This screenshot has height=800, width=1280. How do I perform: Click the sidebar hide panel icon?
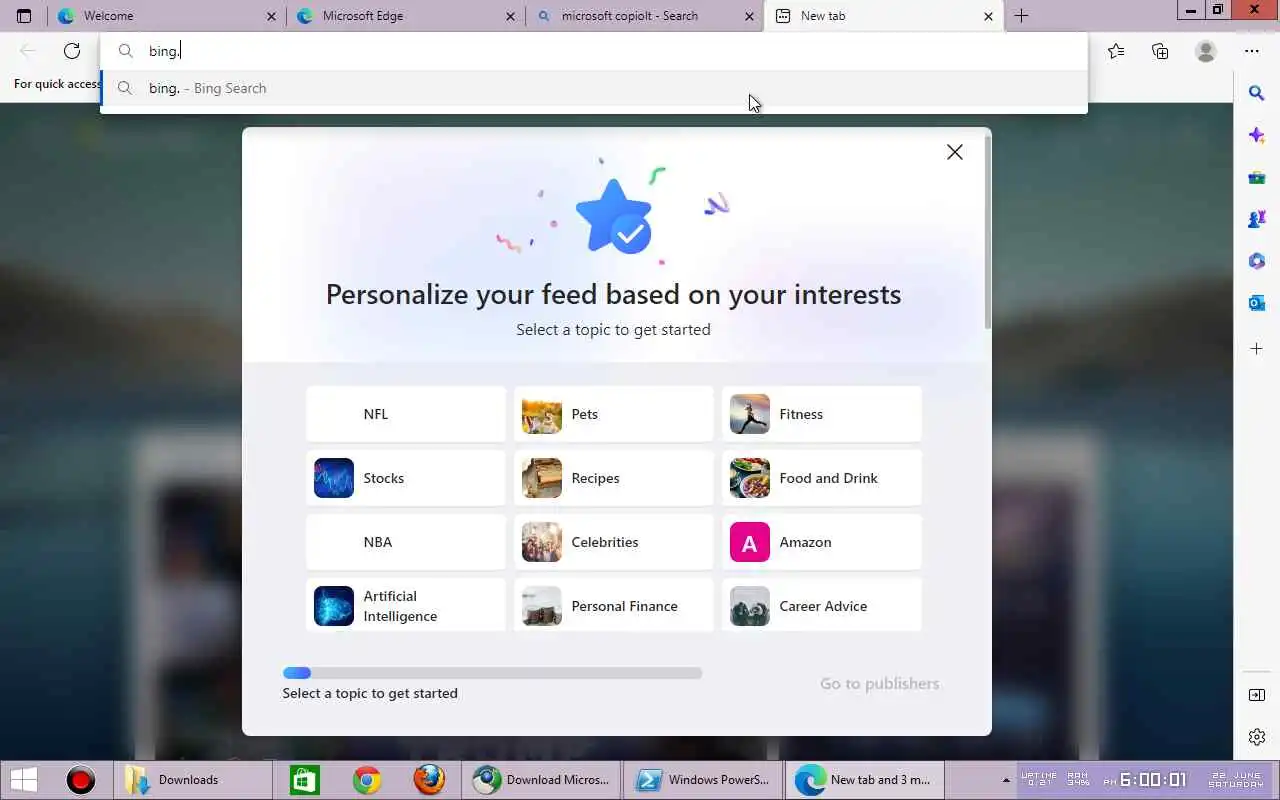(x=1257, y=695)
